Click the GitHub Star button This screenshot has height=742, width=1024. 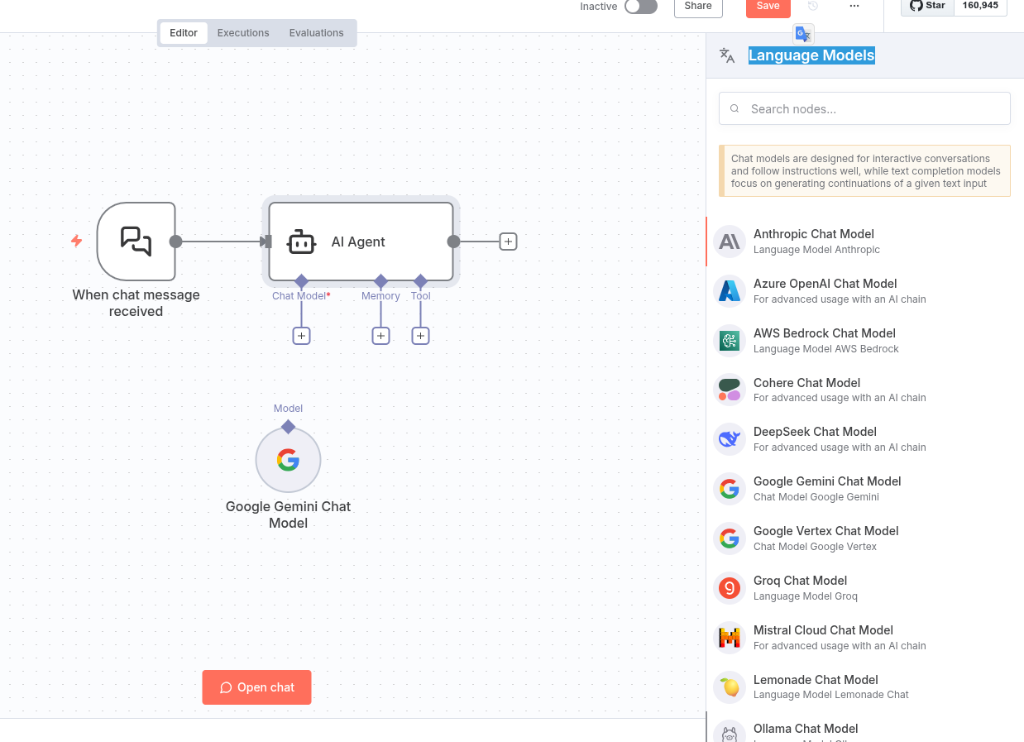pos(927,6)
